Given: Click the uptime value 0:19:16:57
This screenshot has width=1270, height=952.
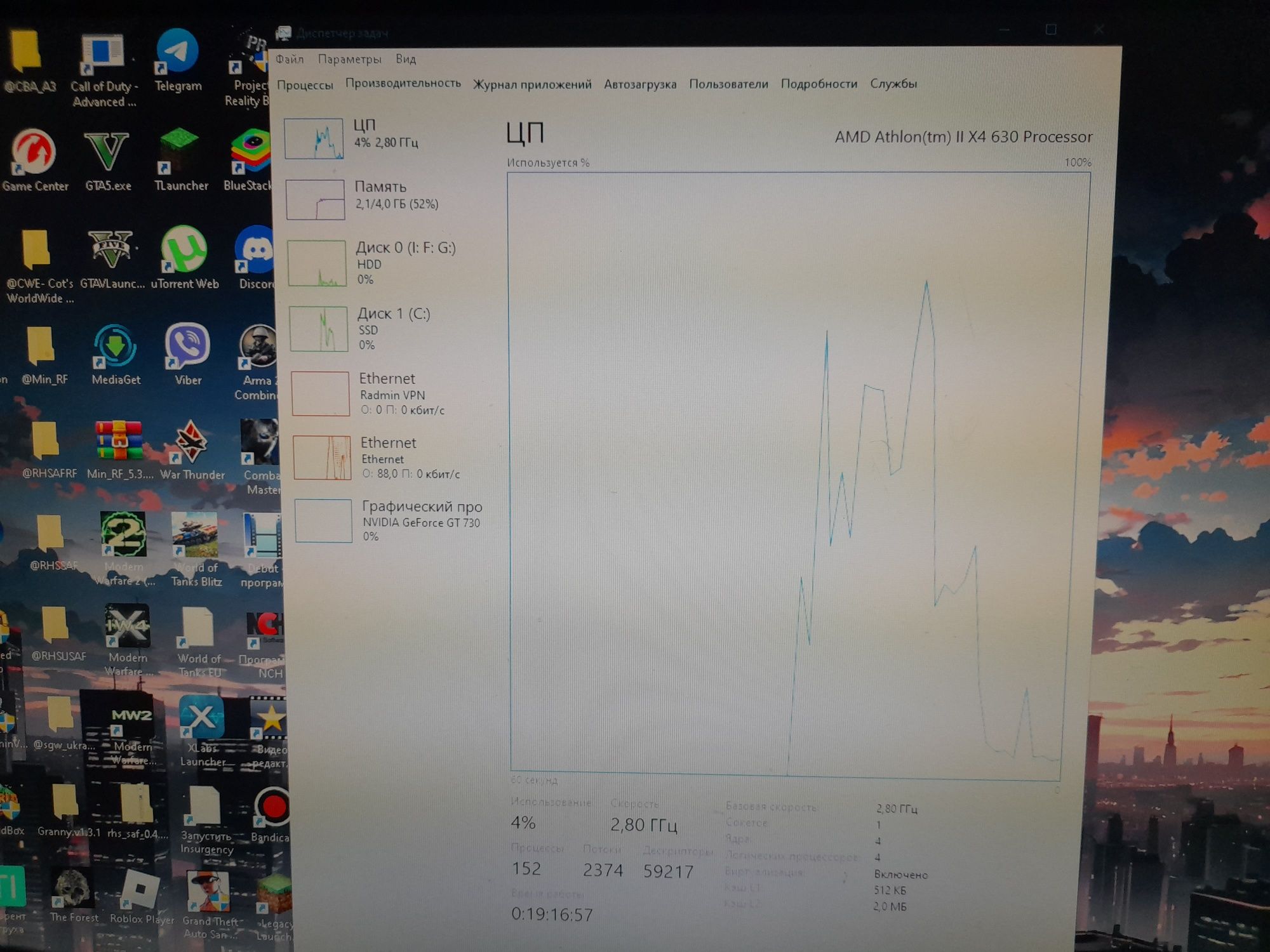Looking at the screenshot, I should pyautogui.click(x=552, y=915).
